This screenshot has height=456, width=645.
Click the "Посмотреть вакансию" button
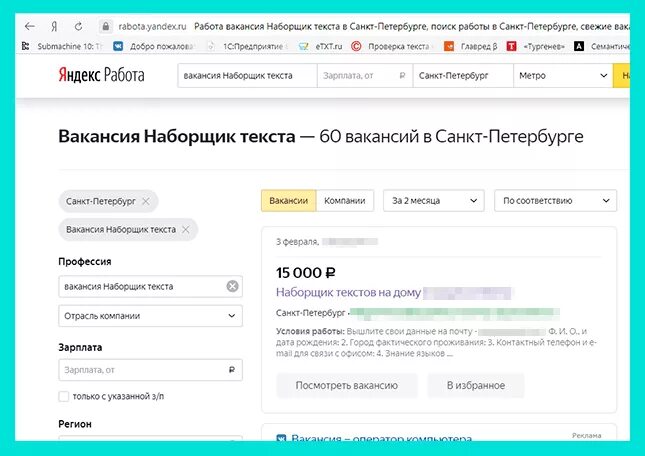point(347,386)
